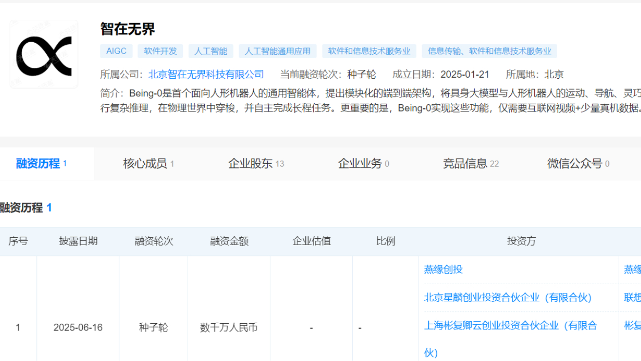Click the 融资金额 column header
The height and width of the screenshot is (361, 641).
(229, 241)
